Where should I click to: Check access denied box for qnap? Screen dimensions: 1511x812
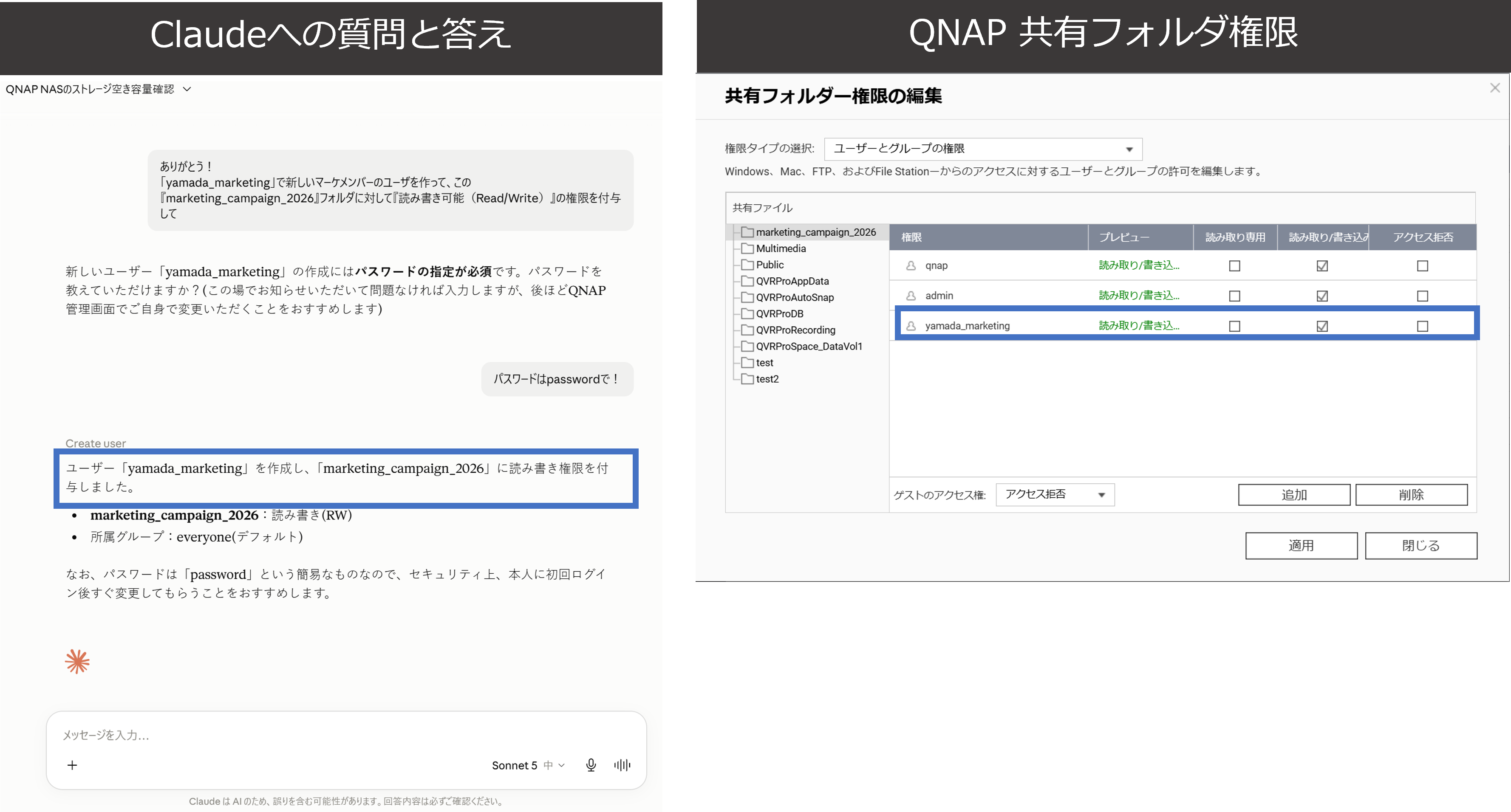tap(1423, 266)
